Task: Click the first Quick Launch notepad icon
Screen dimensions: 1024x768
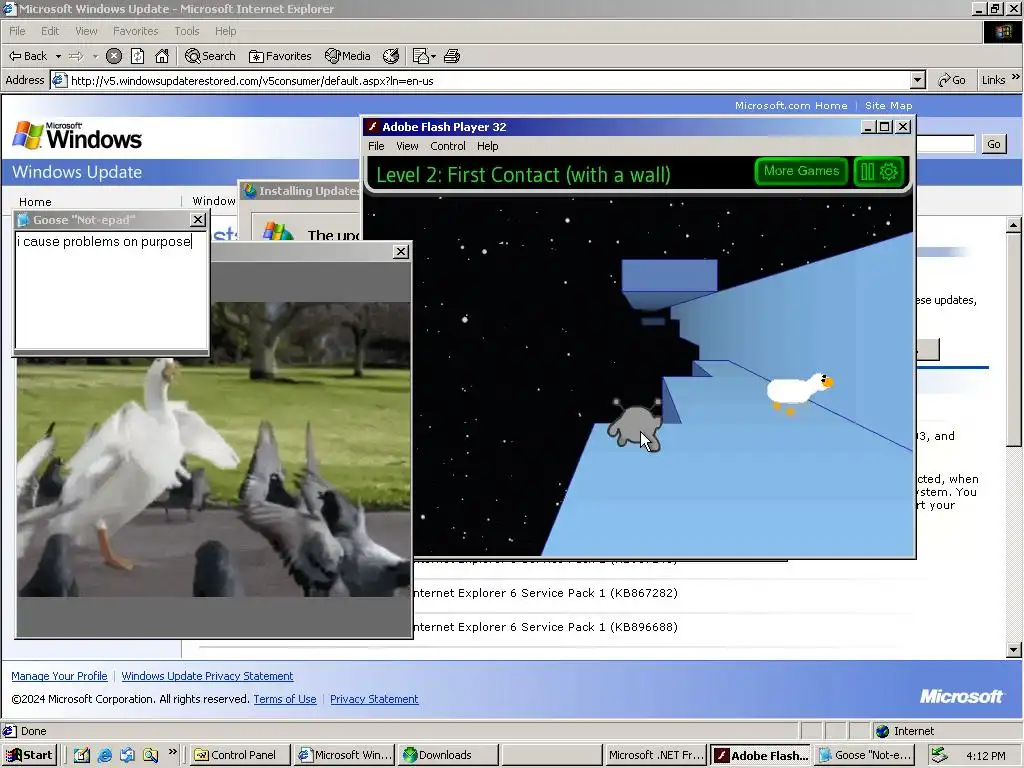Action: point(82,755)
